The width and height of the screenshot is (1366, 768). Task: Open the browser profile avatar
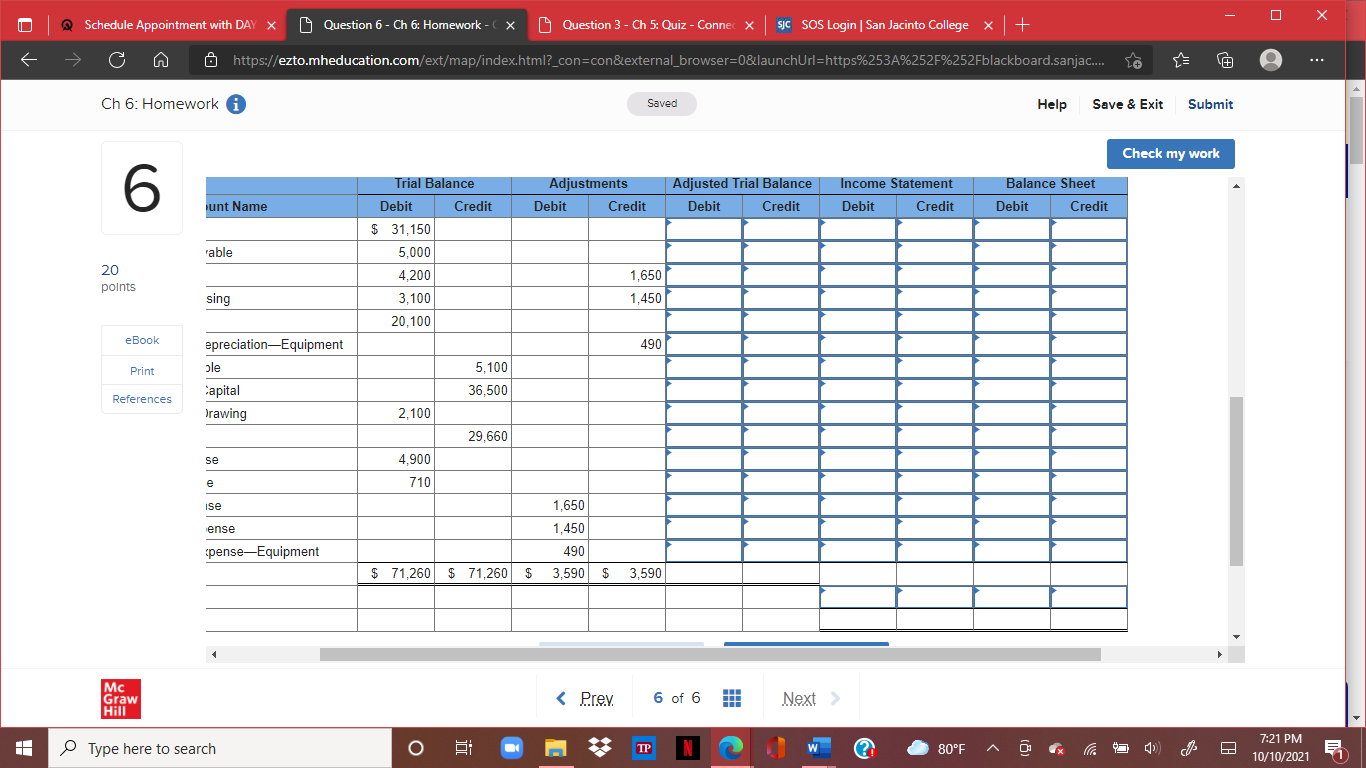pyautogui.click(x=1271, y=61)
